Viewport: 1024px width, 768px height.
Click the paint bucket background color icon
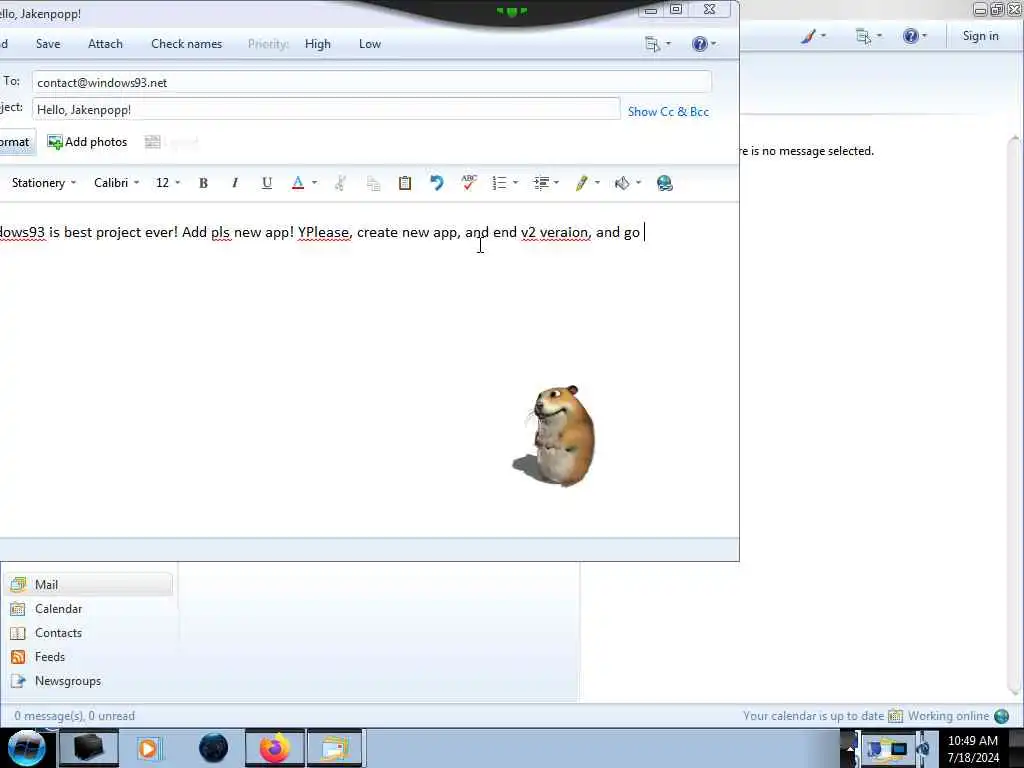point(622,184)
